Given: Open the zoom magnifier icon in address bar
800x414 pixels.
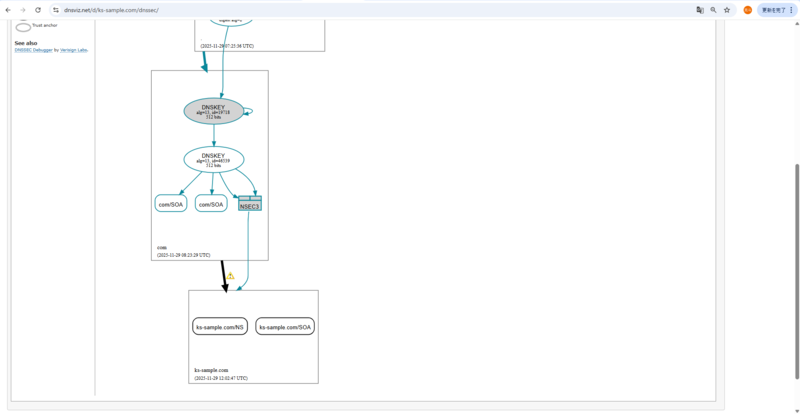Looking at the screenshot, I should [x=713, y=10].
